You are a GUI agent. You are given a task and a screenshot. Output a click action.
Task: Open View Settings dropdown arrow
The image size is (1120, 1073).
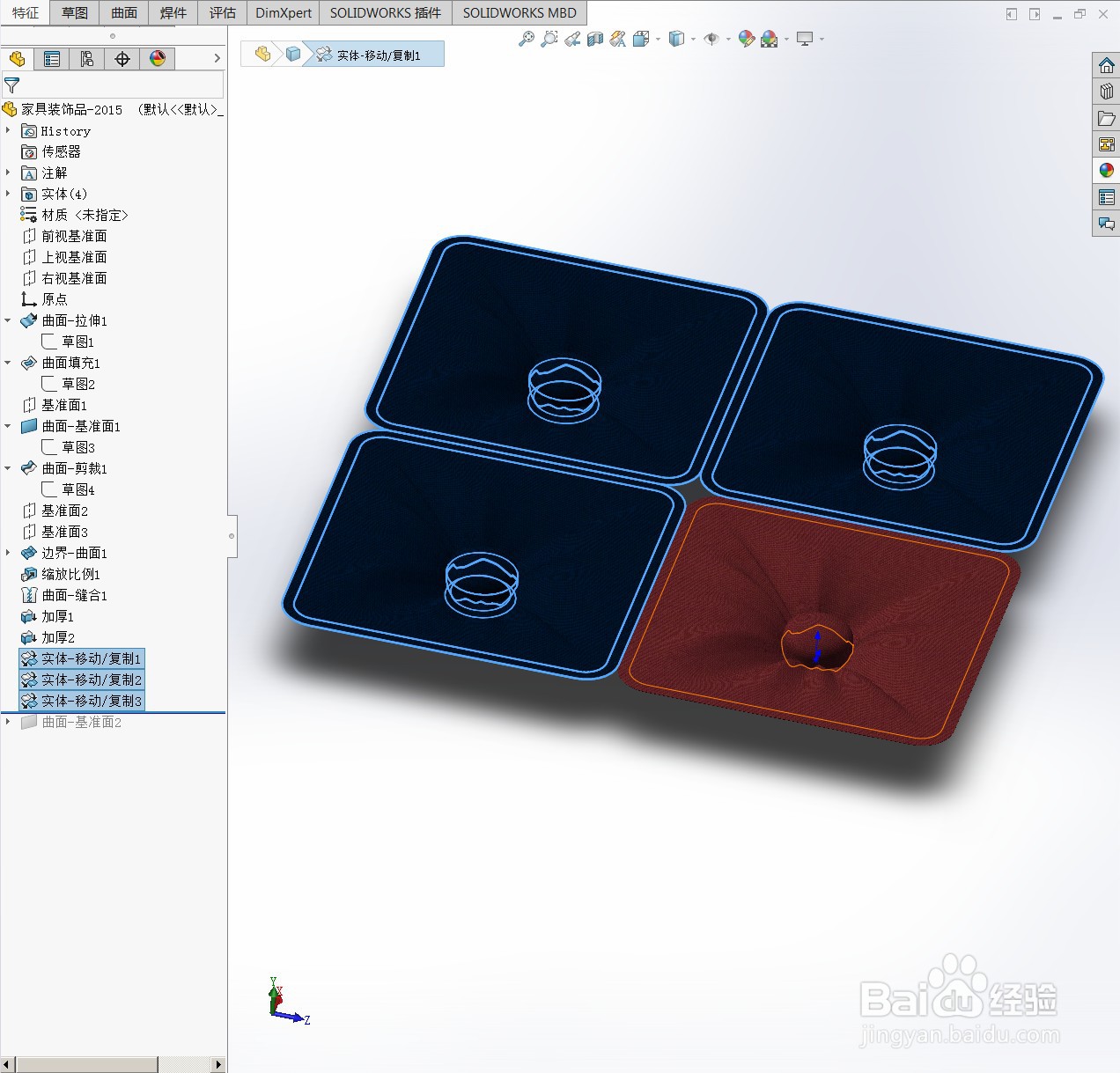click(822, 39)
